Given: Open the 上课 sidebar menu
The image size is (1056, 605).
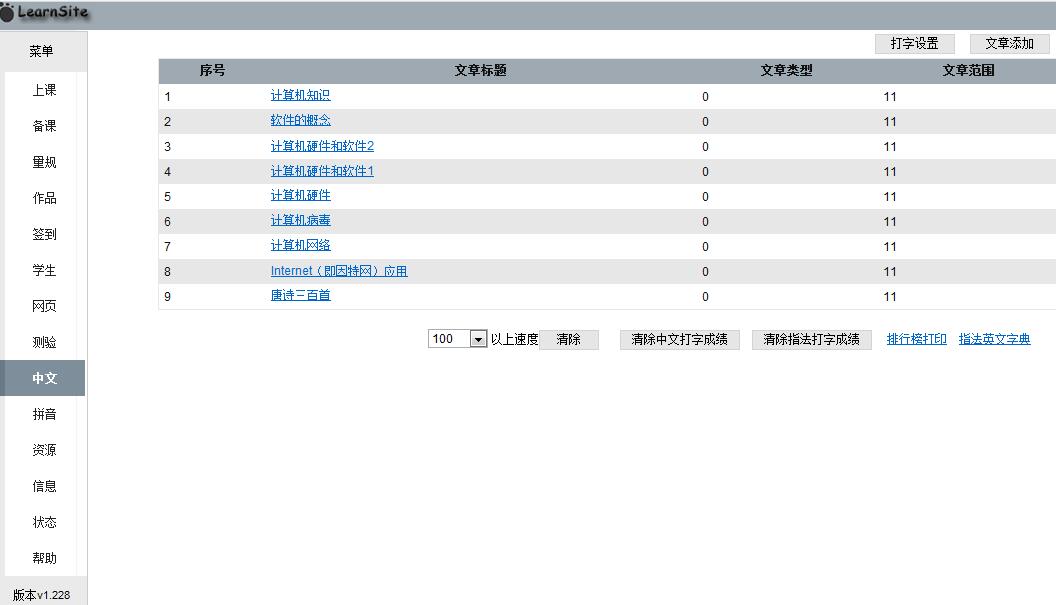Looking at the screenshot, I should coord(44,90).
